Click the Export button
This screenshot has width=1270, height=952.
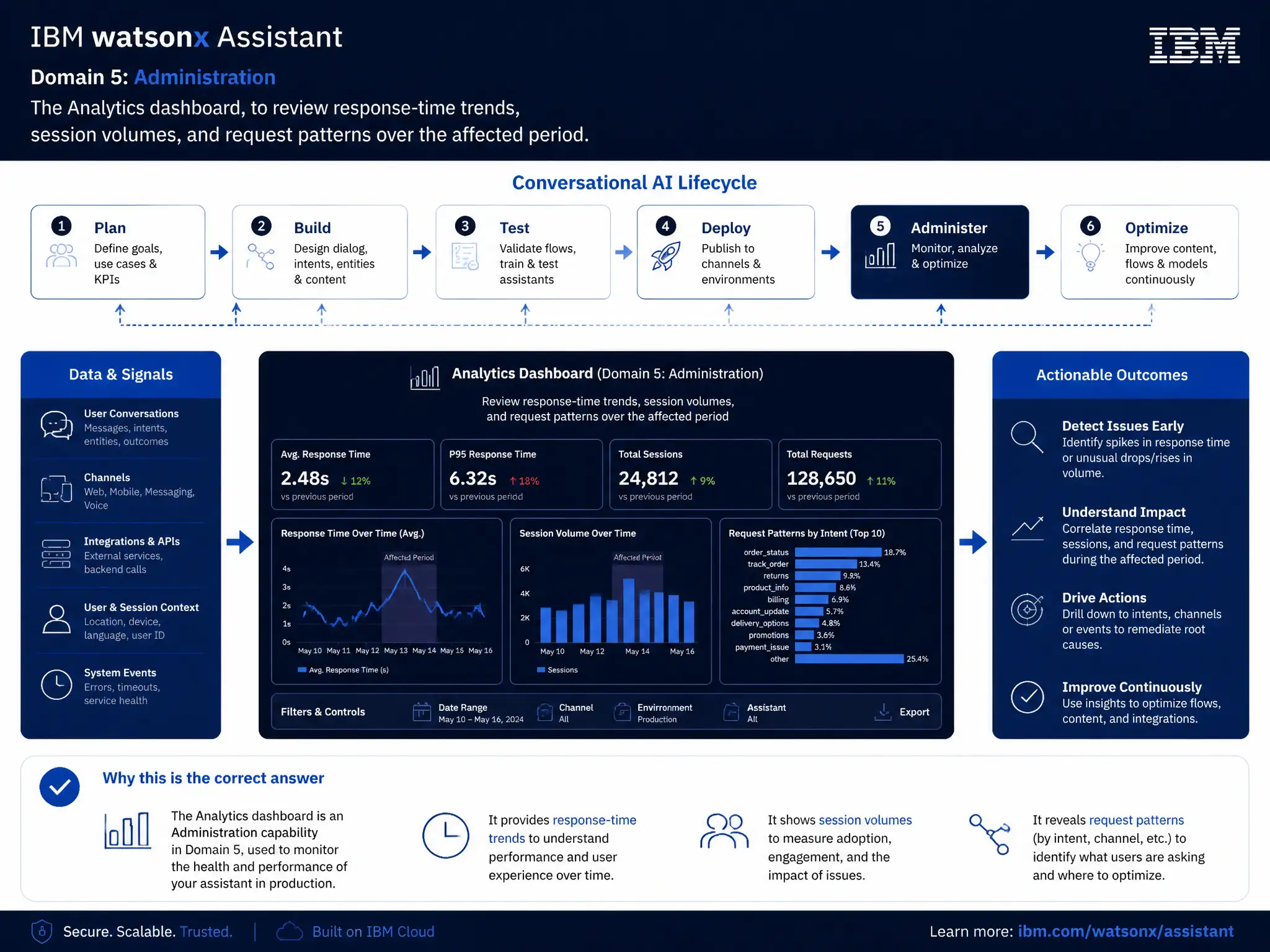point(902,712)
